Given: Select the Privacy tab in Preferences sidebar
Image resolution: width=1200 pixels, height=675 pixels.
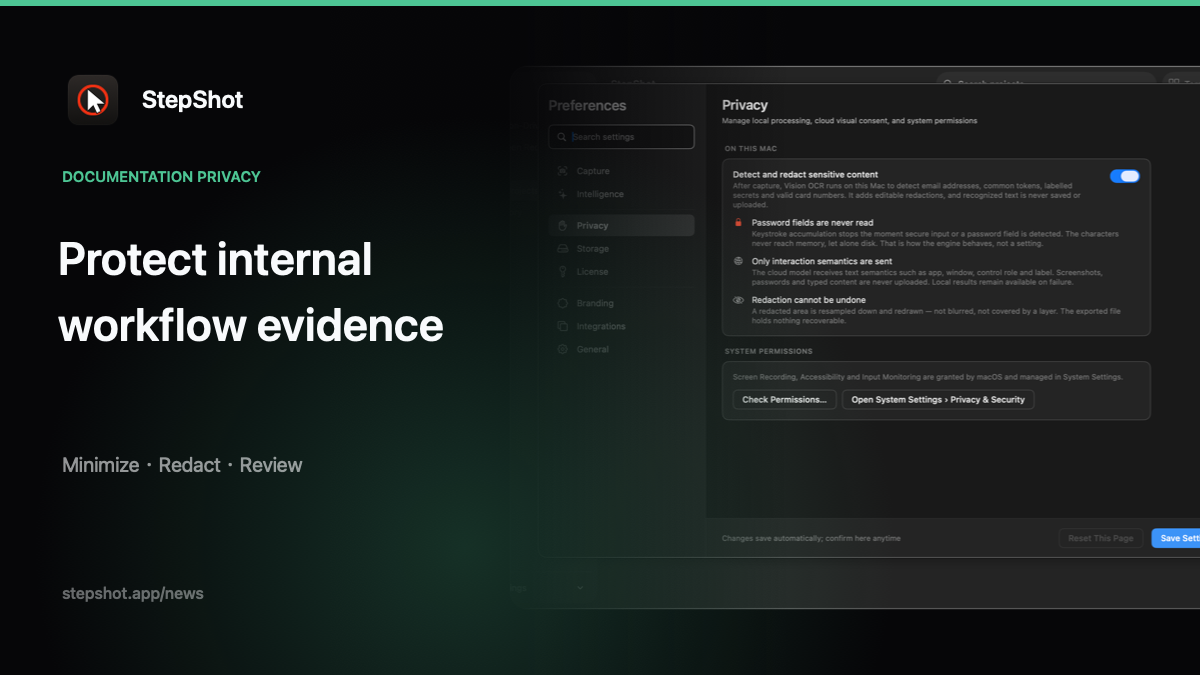Looking at the screenshot, I should [x=621, y=225].
